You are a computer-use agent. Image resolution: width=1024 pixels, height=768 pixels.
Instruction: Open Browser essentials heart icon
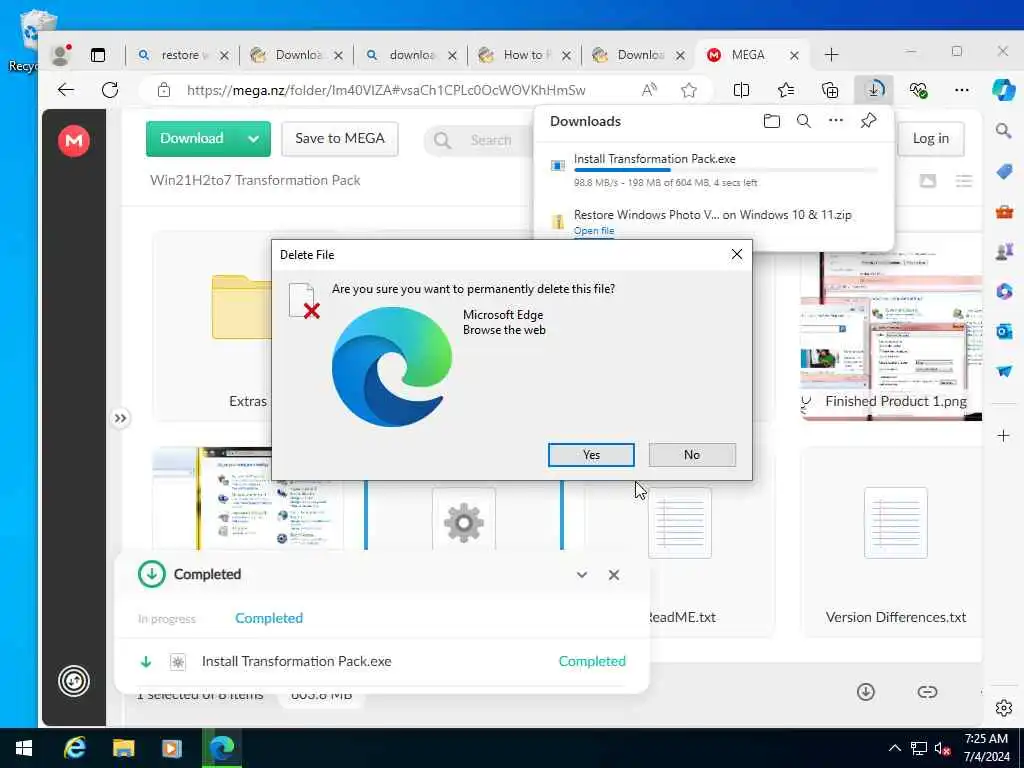tap(918, 90)
